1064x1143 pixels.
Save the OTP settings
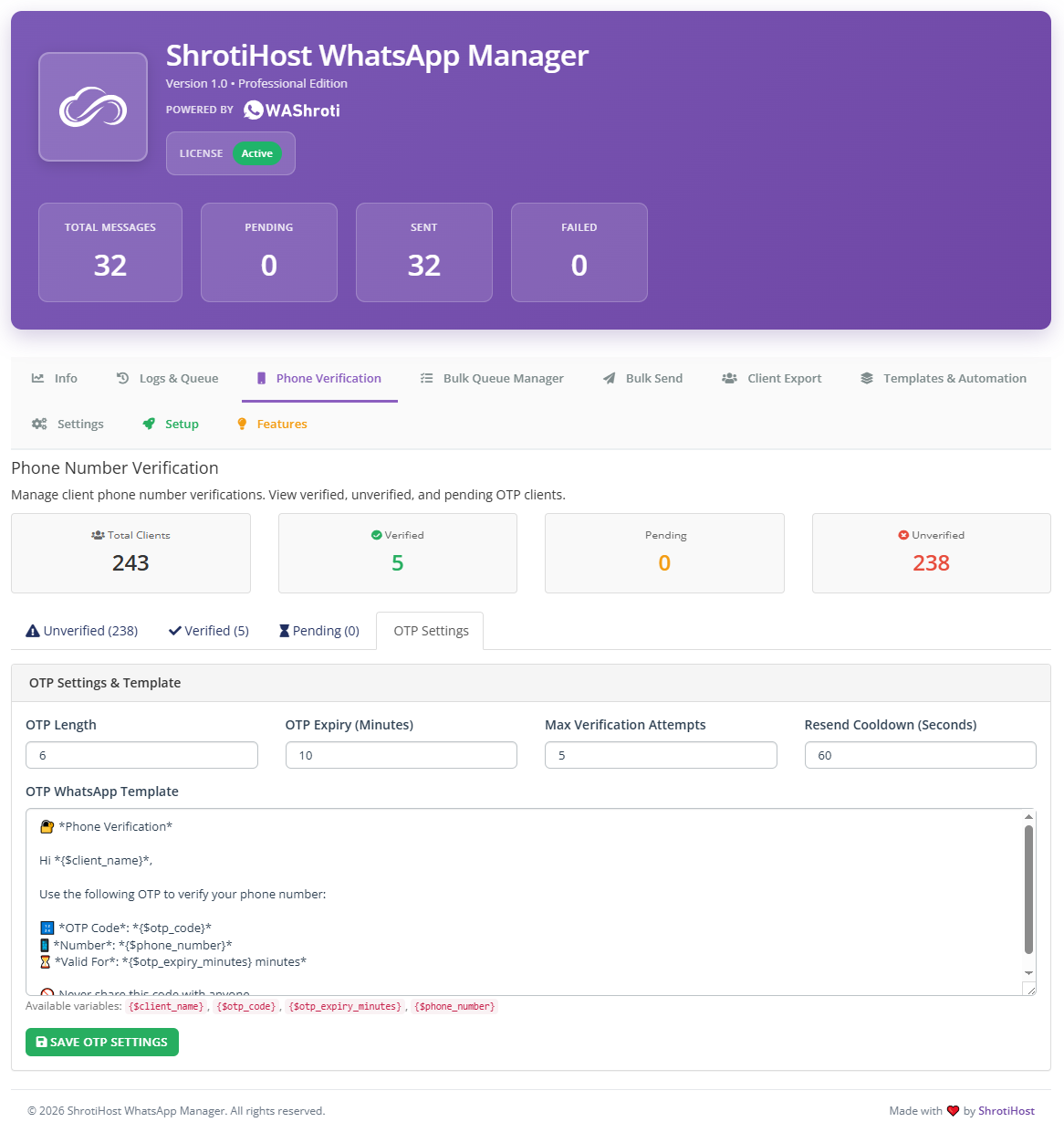tap(102, 1042)
